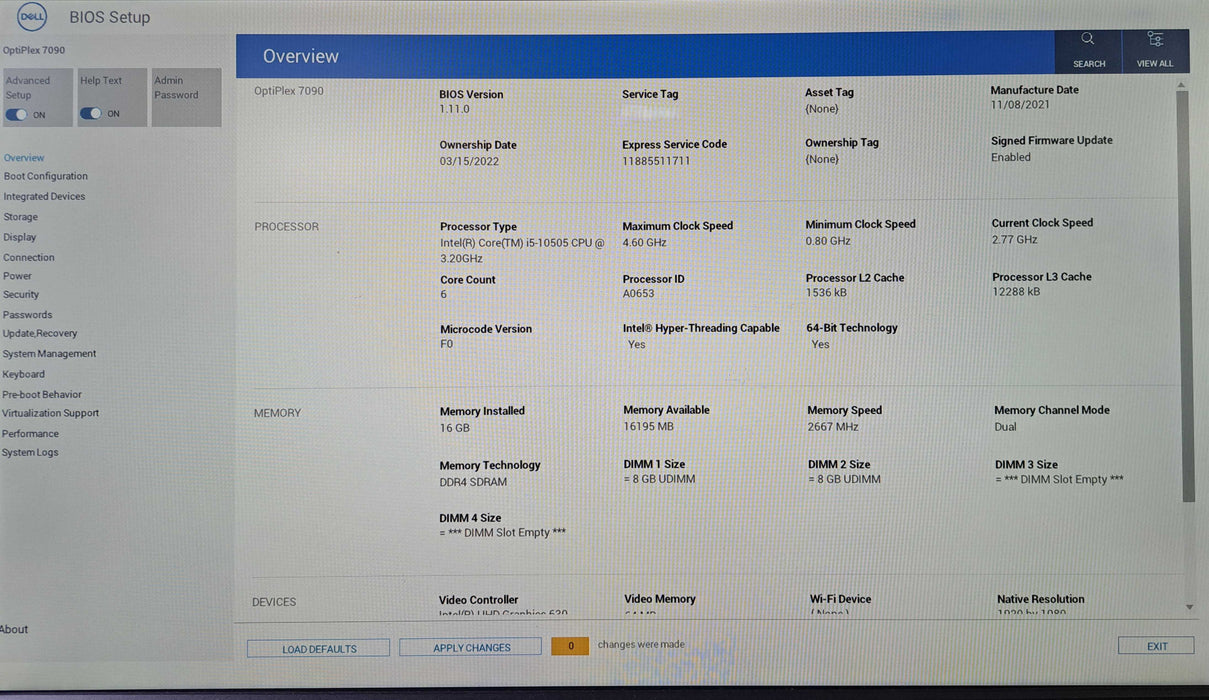
Task: Open Keyboard settings
Action: [23, 374]
